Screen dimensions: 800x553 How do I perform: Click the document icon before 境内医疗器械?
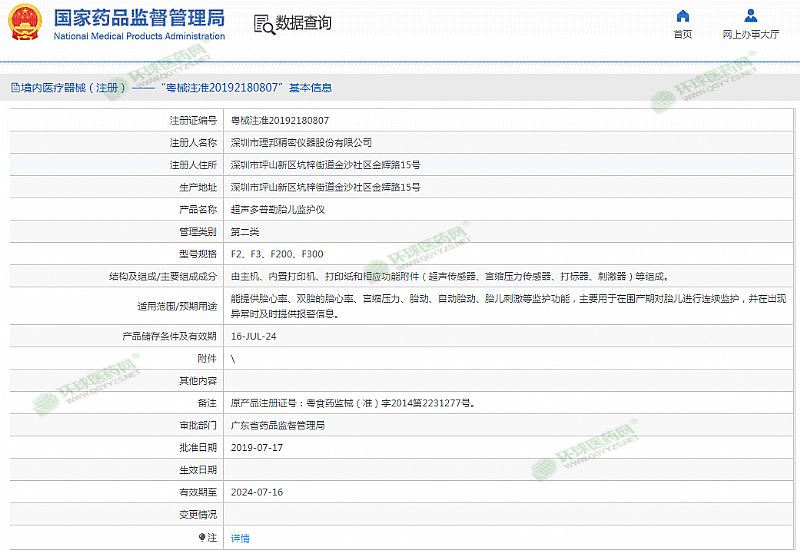pyautogui.click(x=14, y=88)
